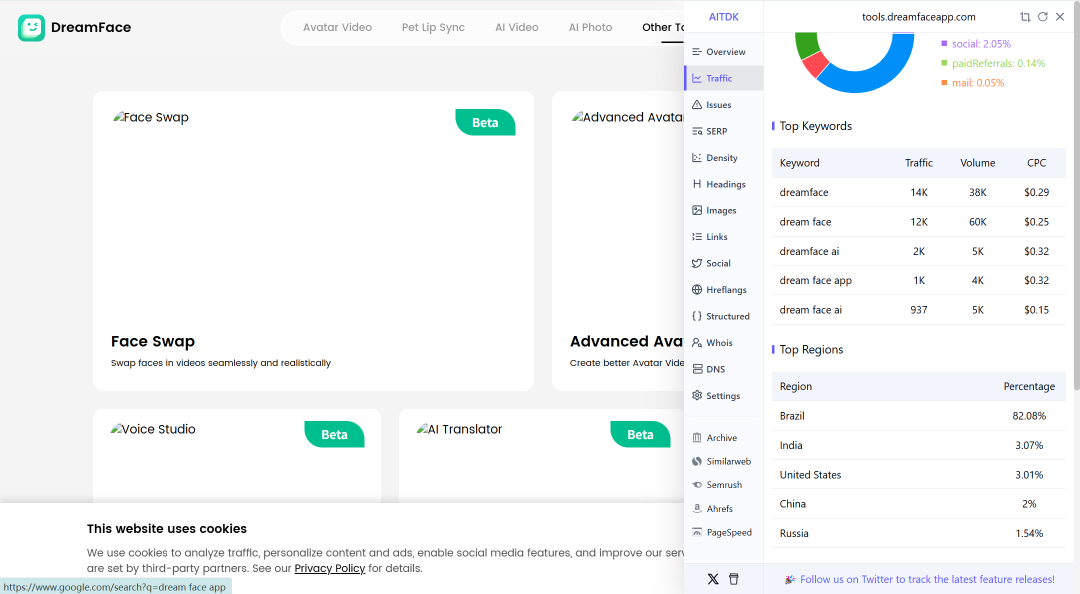The image size is (1080, 594).
Task: Select the AI Photo tab
Action: [x=590, y=28]
